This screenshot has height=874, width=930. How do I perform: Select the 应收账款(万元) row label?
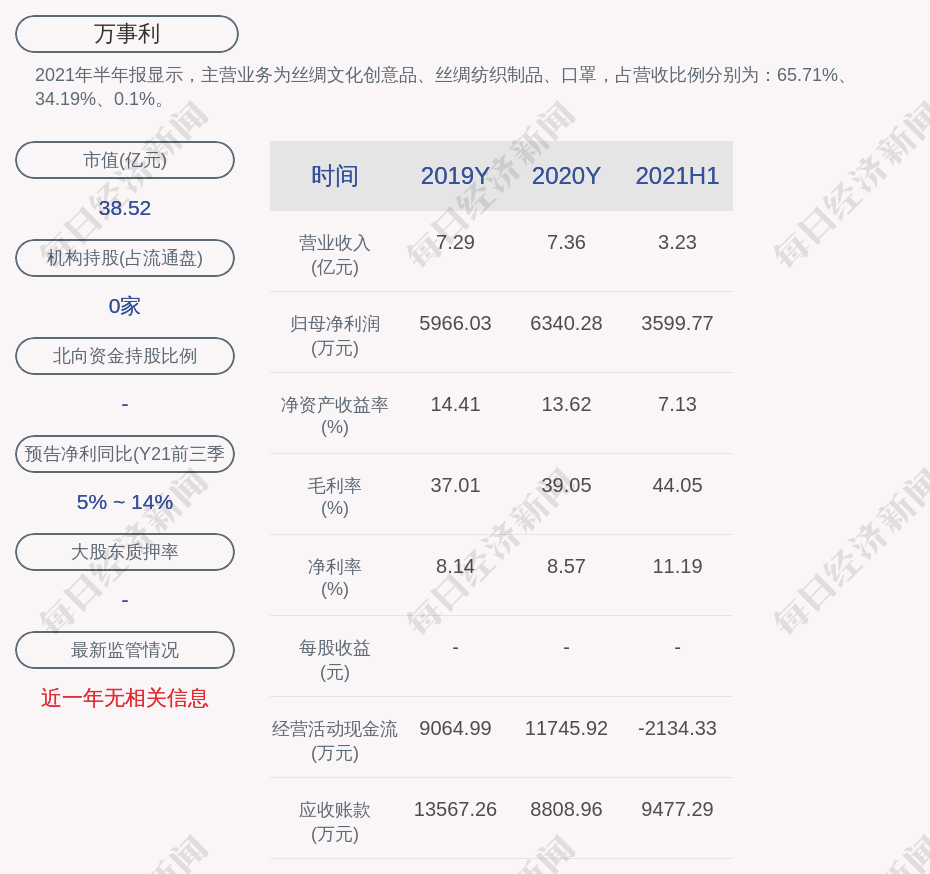click(335, 821)
